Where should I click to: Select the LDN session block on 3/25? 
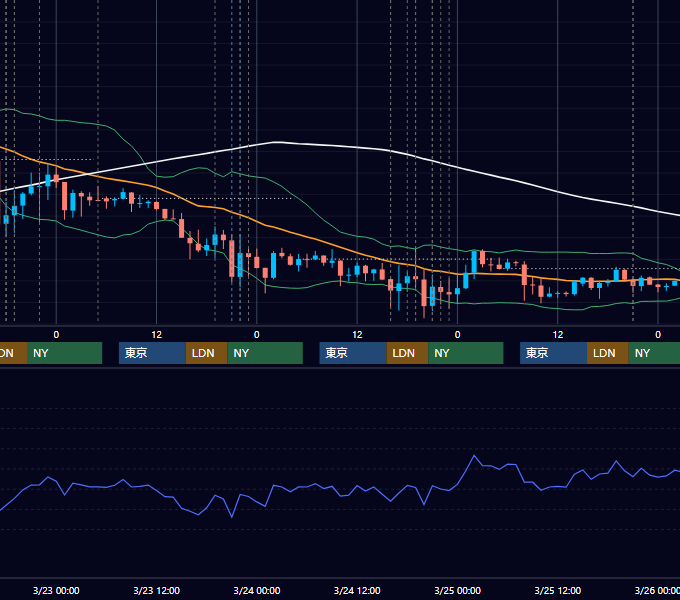[x=608, y=353]
